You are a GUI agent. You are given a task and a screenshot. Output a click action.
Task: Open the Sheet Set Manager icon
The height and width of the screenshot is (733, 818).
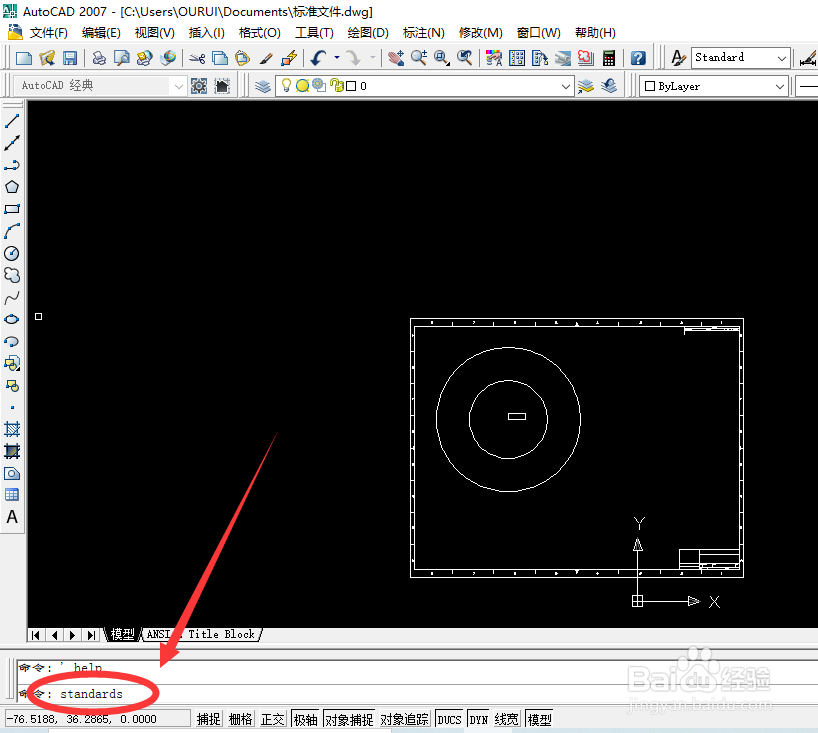pos(563,58)
